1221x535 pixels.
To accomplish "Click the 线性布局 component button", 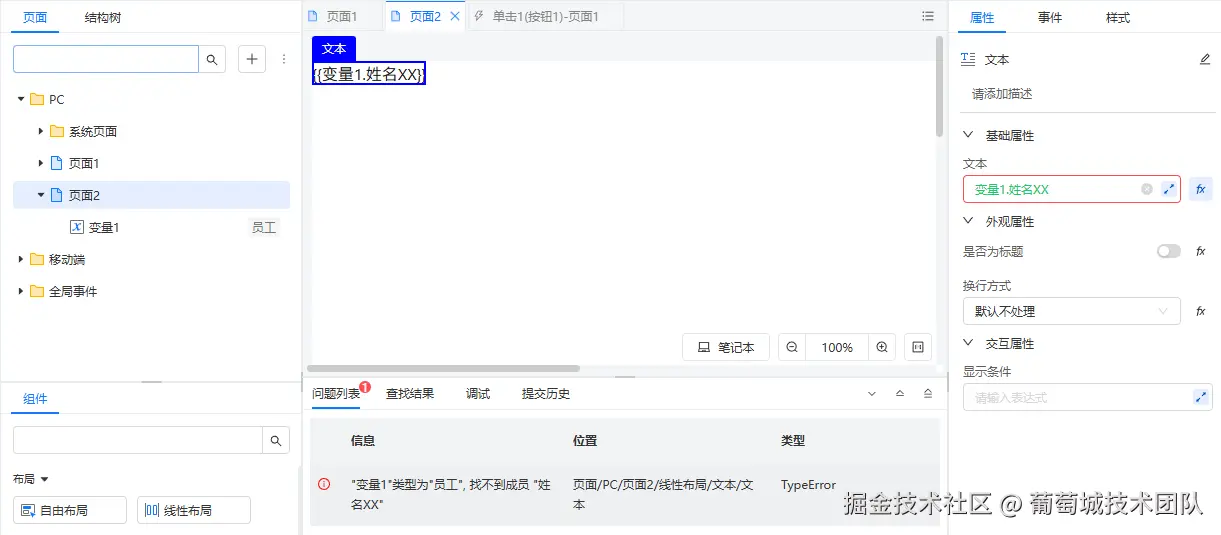I will coord(194,510).
